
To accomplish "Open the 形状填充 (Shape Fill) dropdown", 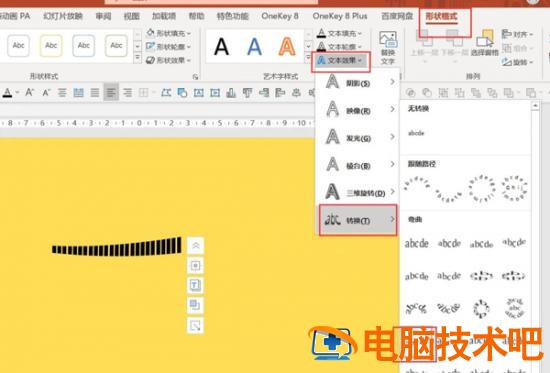I will coord(169,33).
